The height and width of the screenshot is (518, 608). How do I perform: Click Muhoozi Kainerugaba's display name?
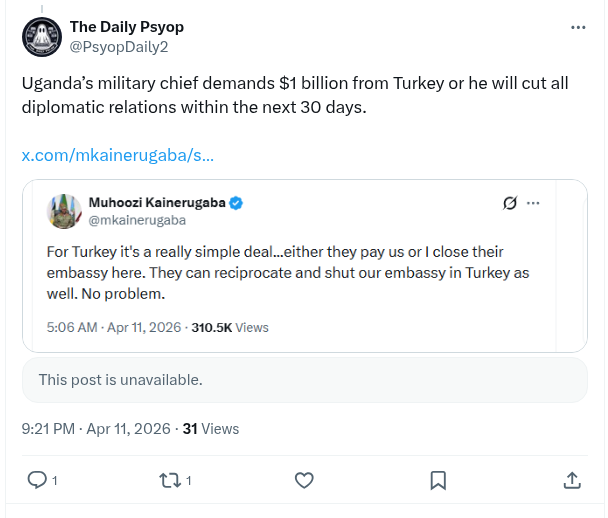click(157, 203)
